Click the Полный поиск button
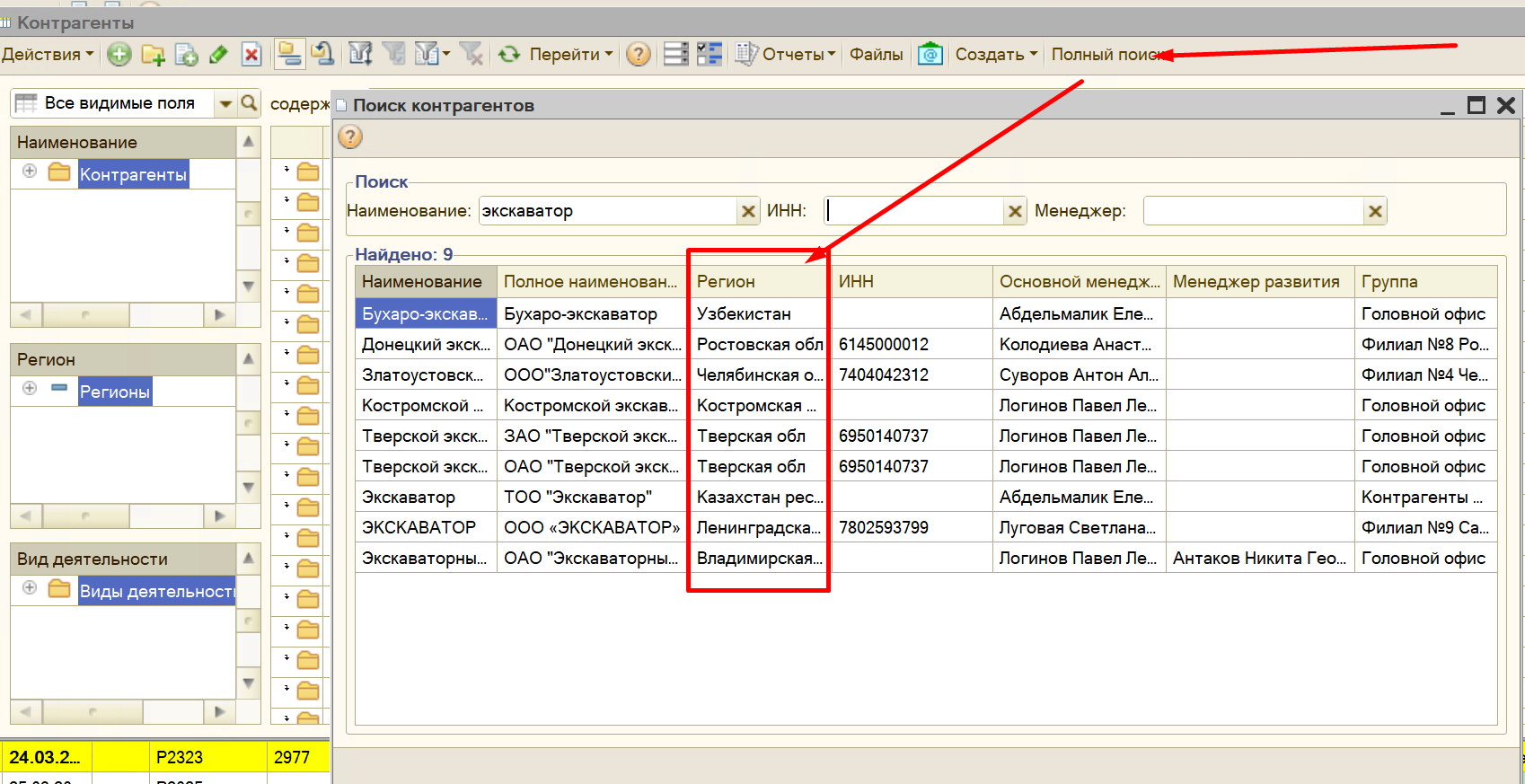1525x784 pixels. [1107, 55]
